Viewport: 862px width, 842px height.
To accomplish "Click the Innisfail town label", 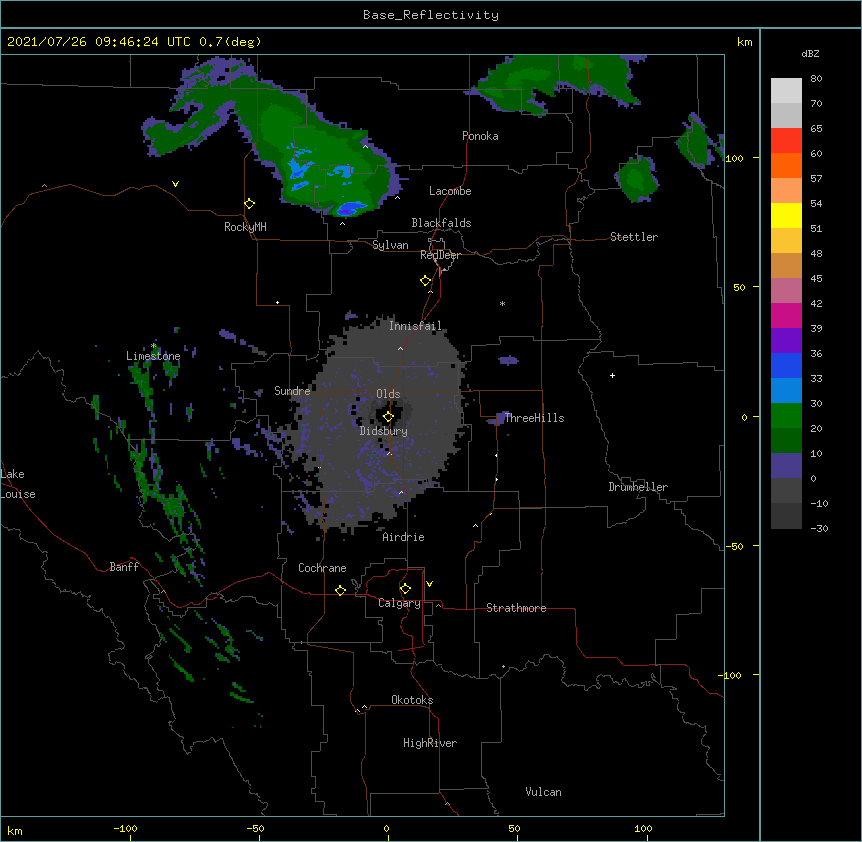I will click(415, 326).
